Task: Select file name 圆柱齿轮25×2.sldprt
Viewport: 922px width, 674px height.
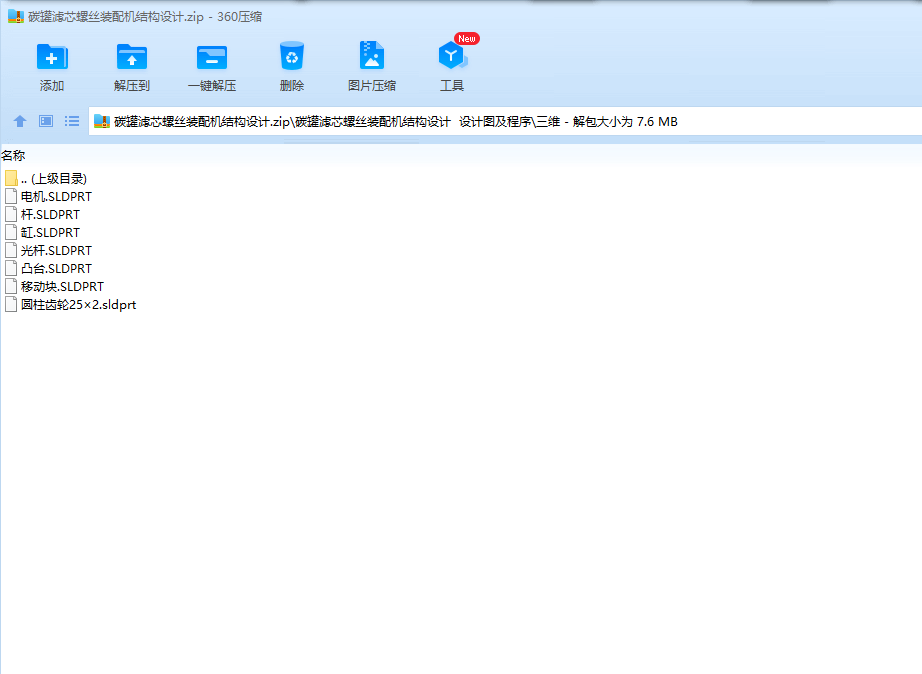Action: [x=78, y=305]
